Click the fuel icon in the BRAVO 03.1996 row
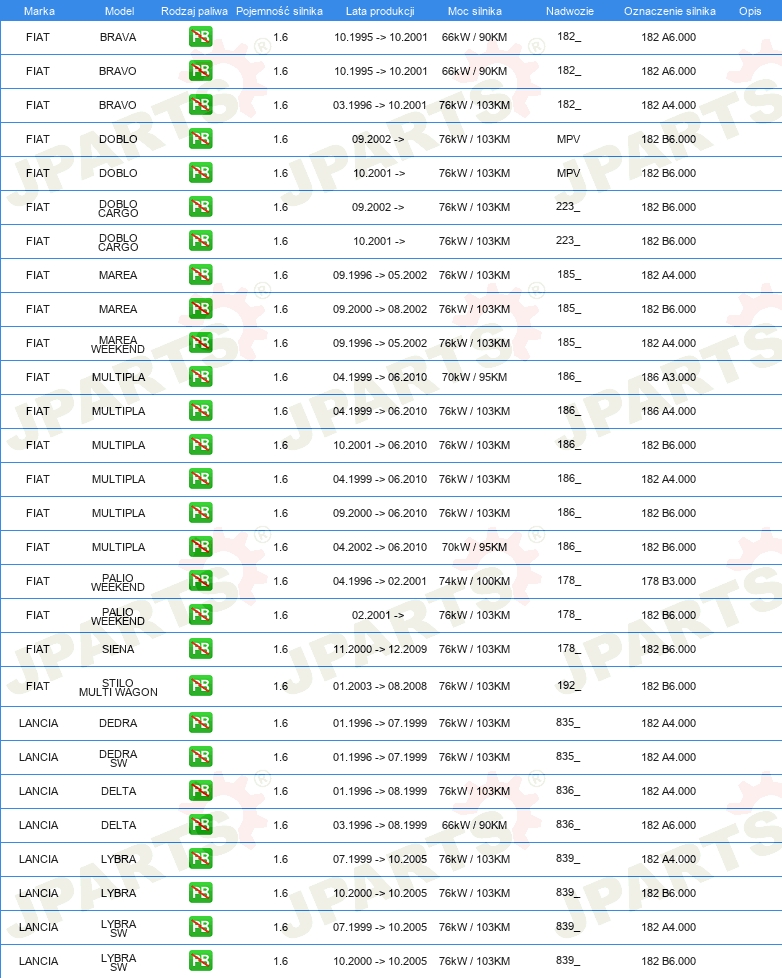The image size is (782, 978). coord(201,105)
